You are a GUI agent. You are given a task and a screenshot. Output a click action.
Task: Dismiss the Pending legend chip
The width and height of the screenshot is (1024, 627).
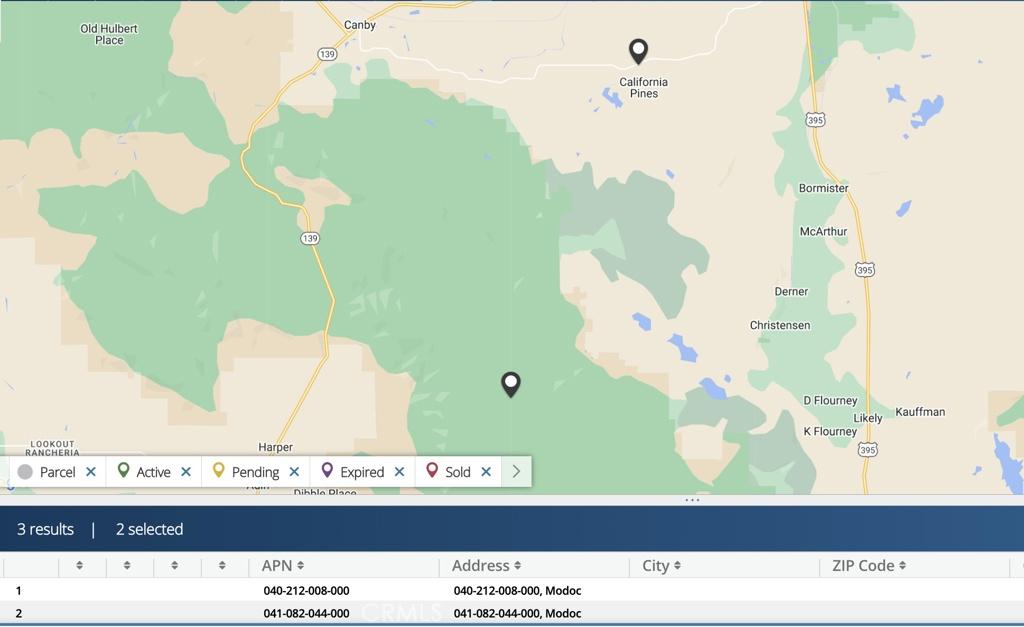(294, 472)
